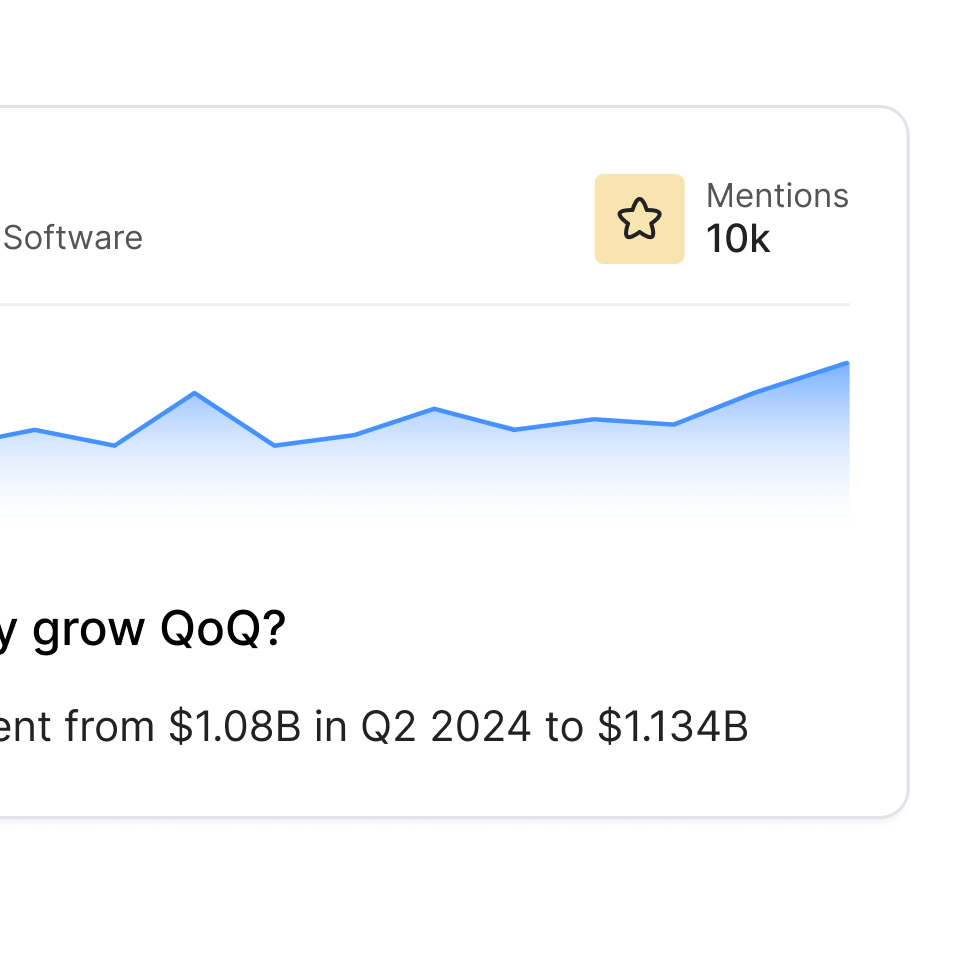
Task: Select the final rightmost point of the chart line
Action: (x=847, y=363)
